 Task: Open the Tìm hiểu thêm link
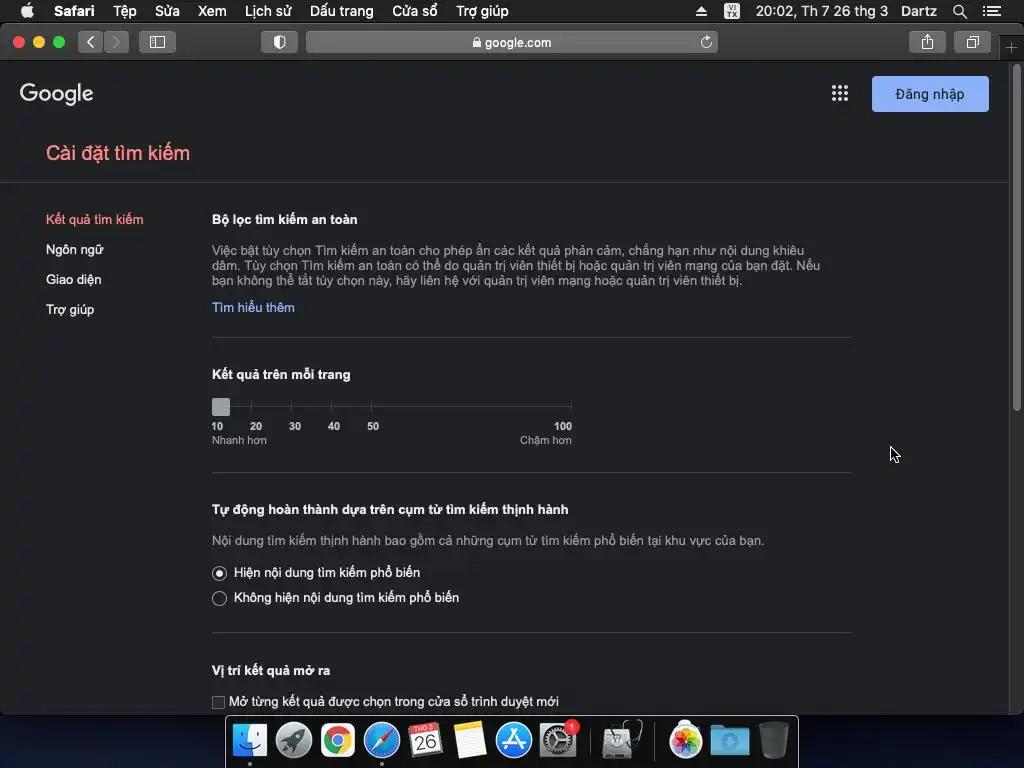point(253,308)
